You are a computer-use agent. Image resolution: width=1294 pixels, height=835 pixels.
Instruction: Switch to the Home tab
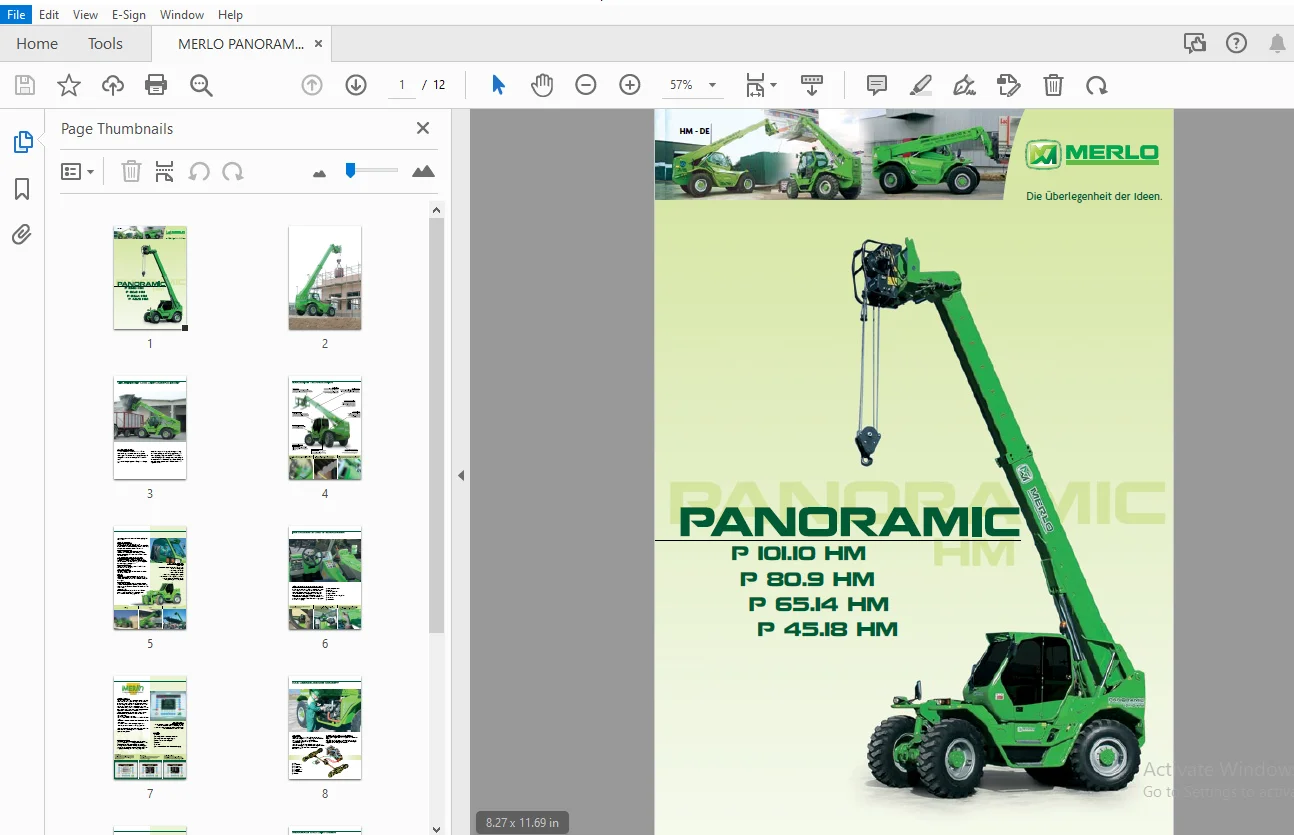pyautogui.click(x=37, y=44)
